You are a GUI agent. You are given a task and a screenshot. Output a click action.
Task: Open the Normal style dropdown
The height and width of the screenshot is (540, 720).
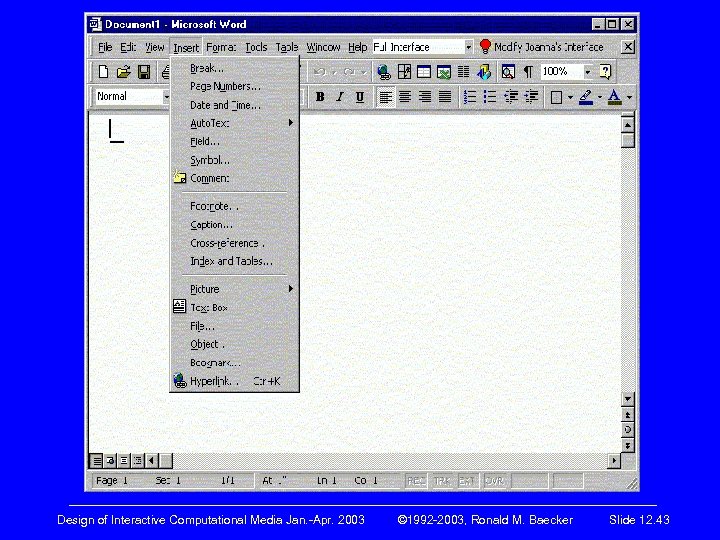coord(166,97)
